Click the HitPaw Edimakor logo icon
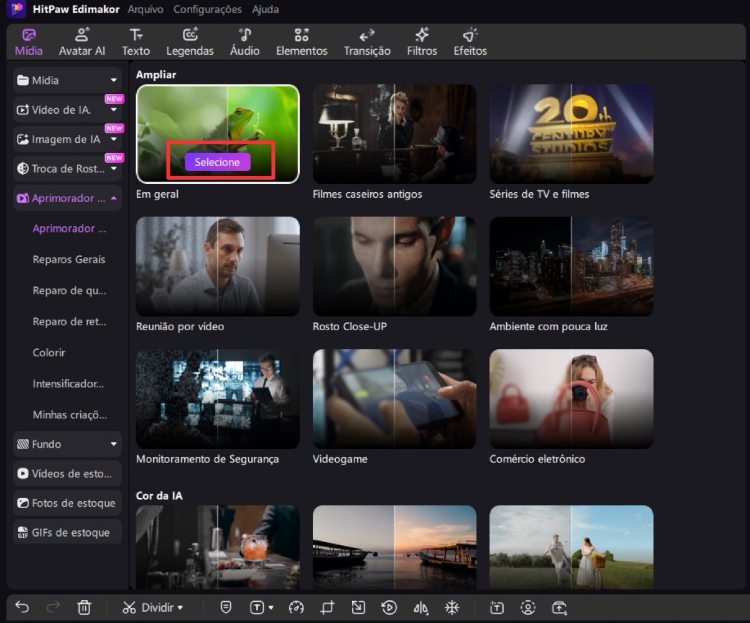 [17, 9]
